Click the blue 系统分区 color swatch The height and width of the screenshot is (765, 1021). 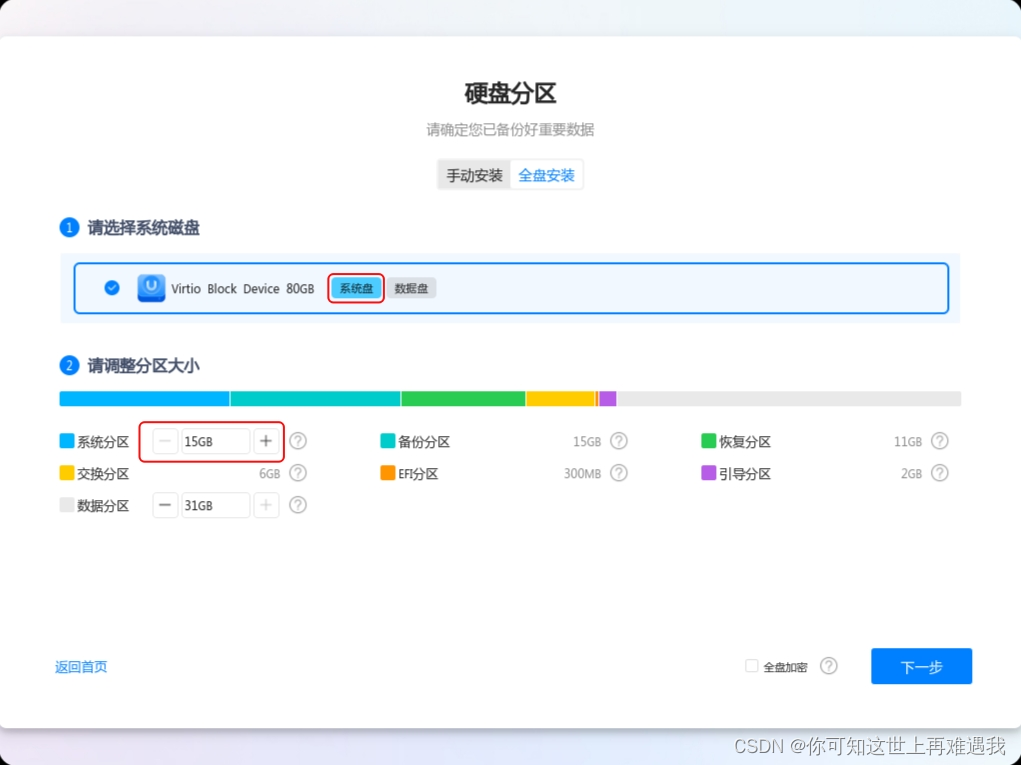[65, 440]
